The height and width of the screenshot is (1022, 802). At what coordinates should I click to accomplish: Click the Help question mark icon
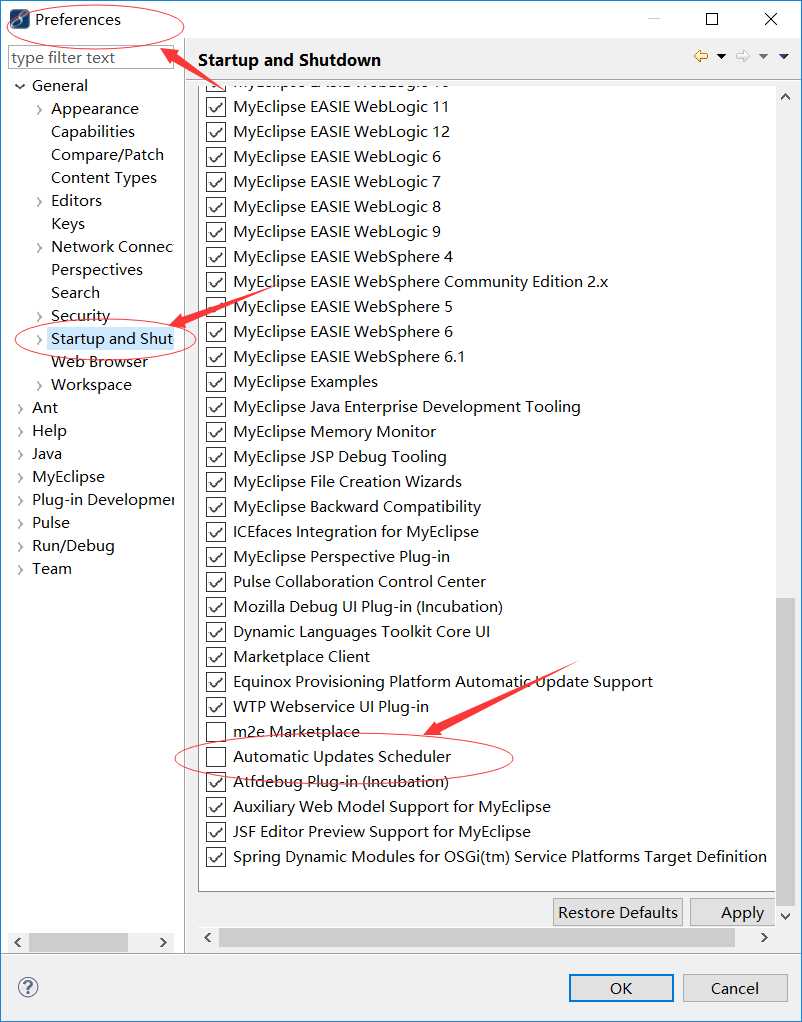(28, 987)
